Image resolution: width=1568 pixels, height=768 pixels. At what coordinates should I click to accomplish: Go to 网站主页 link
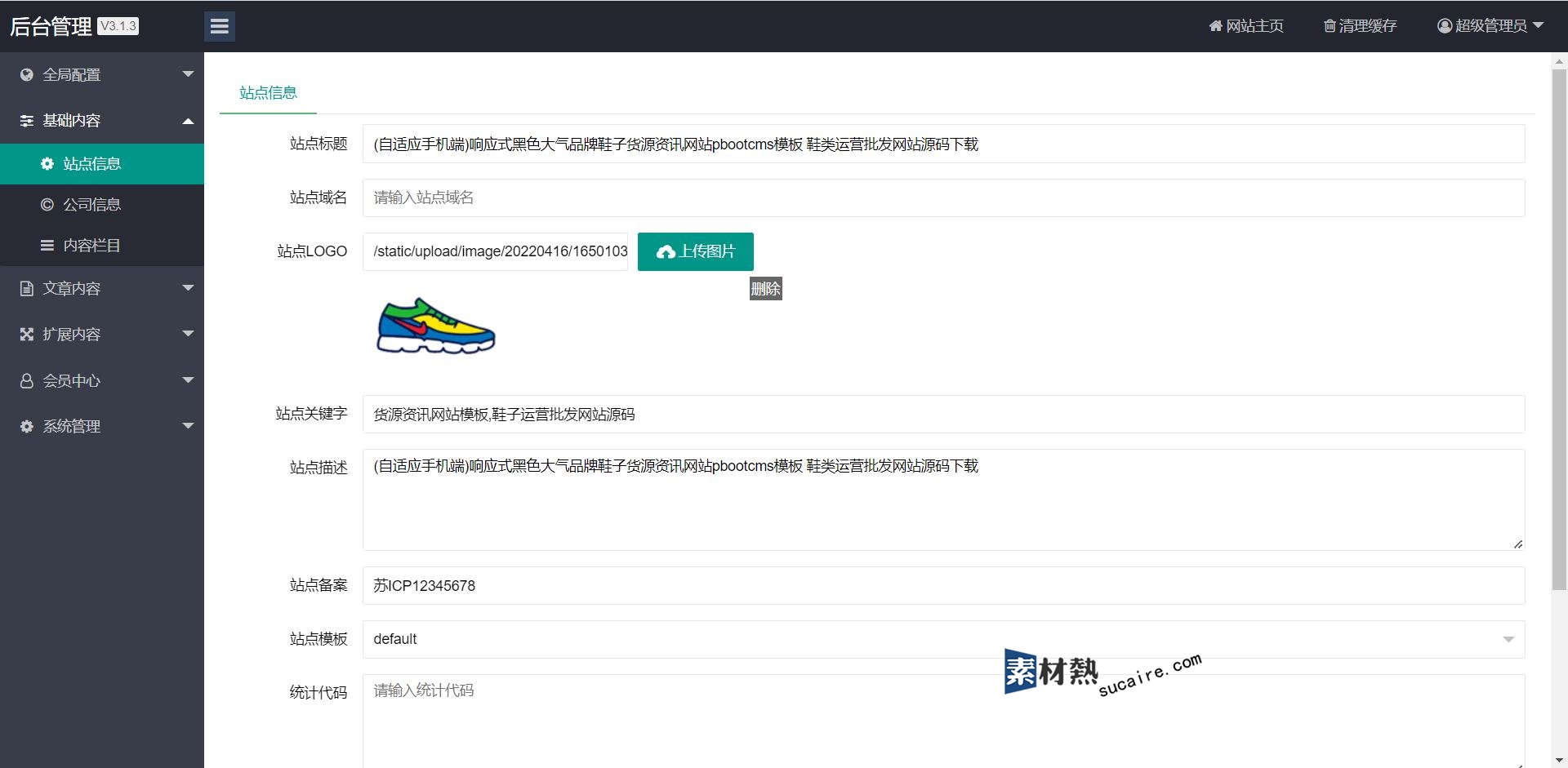point(1246,26)
